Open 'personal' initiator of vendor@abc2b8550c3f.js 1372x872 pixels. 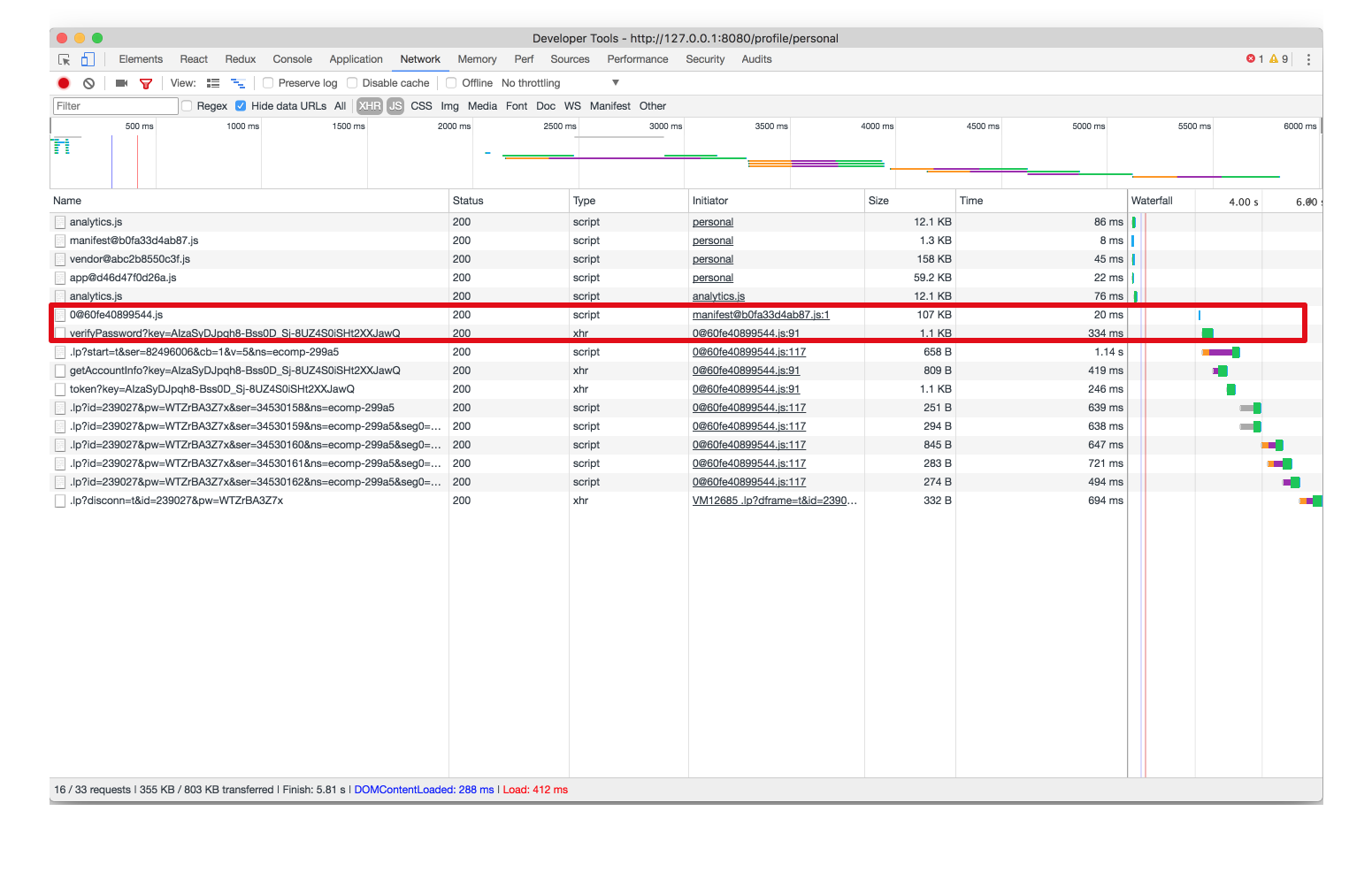pos(713,259)
